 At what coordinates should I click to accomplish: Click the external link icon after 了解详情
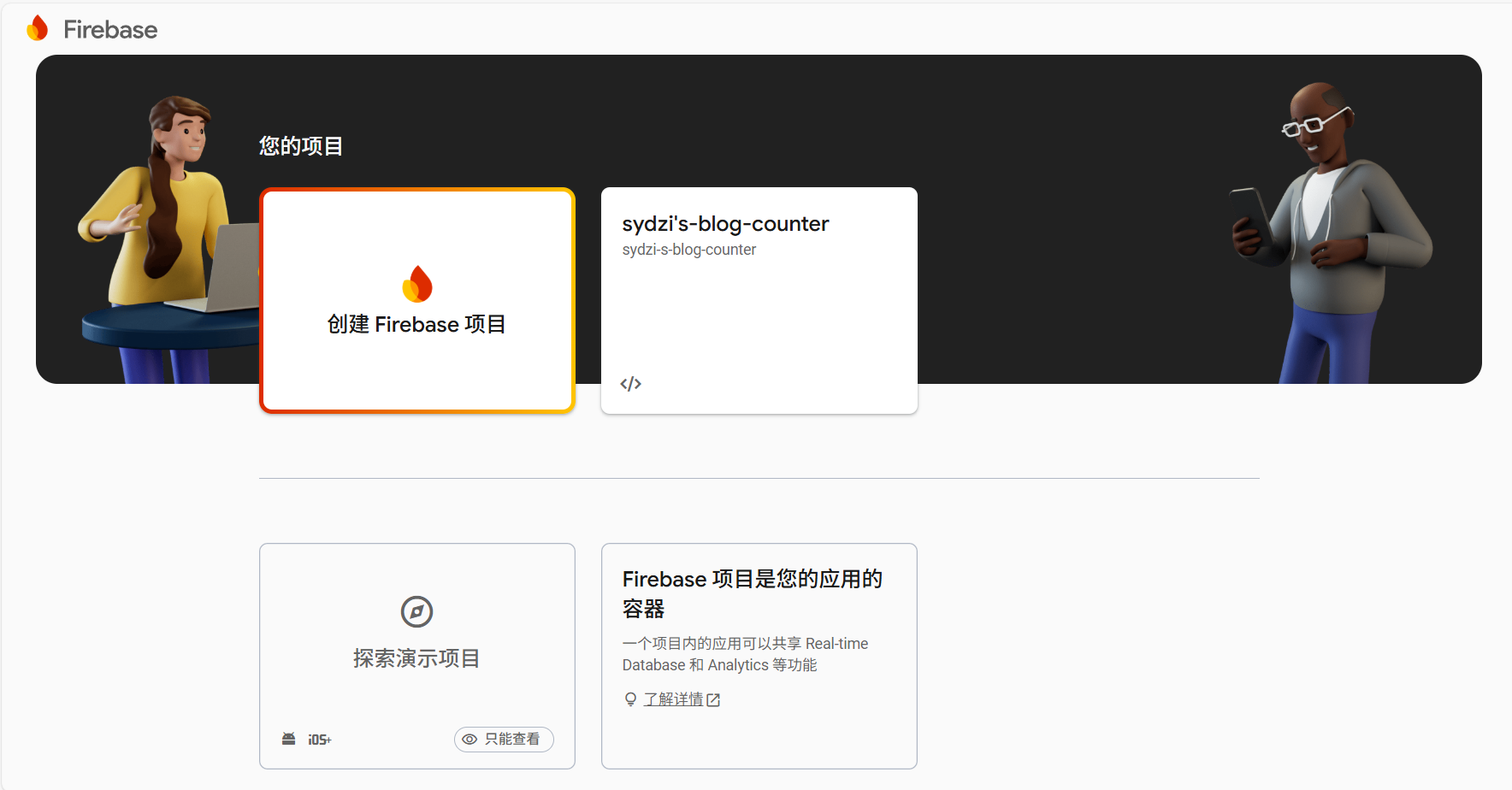point(713,699)
